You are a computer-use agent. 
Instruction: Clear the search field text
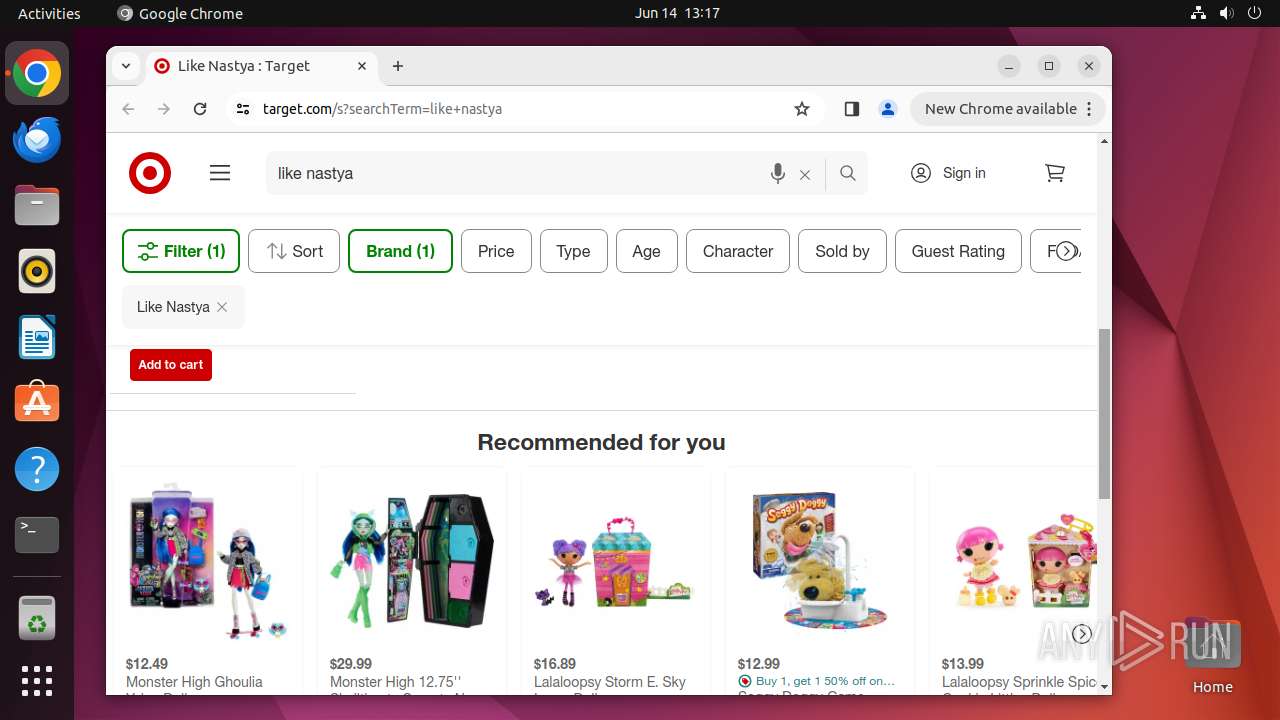(805, 175)
